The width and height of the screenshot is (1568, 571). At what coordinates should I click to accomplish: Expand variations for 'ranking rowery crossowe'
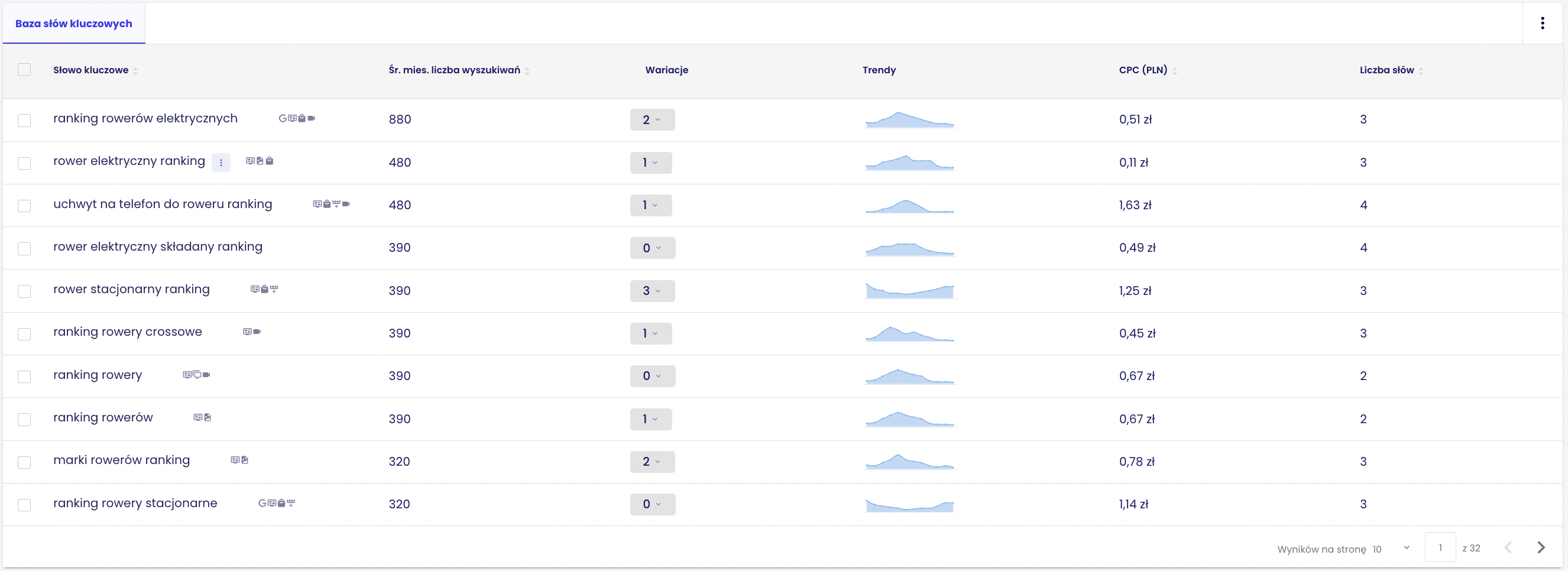click(x=651, y=333)
